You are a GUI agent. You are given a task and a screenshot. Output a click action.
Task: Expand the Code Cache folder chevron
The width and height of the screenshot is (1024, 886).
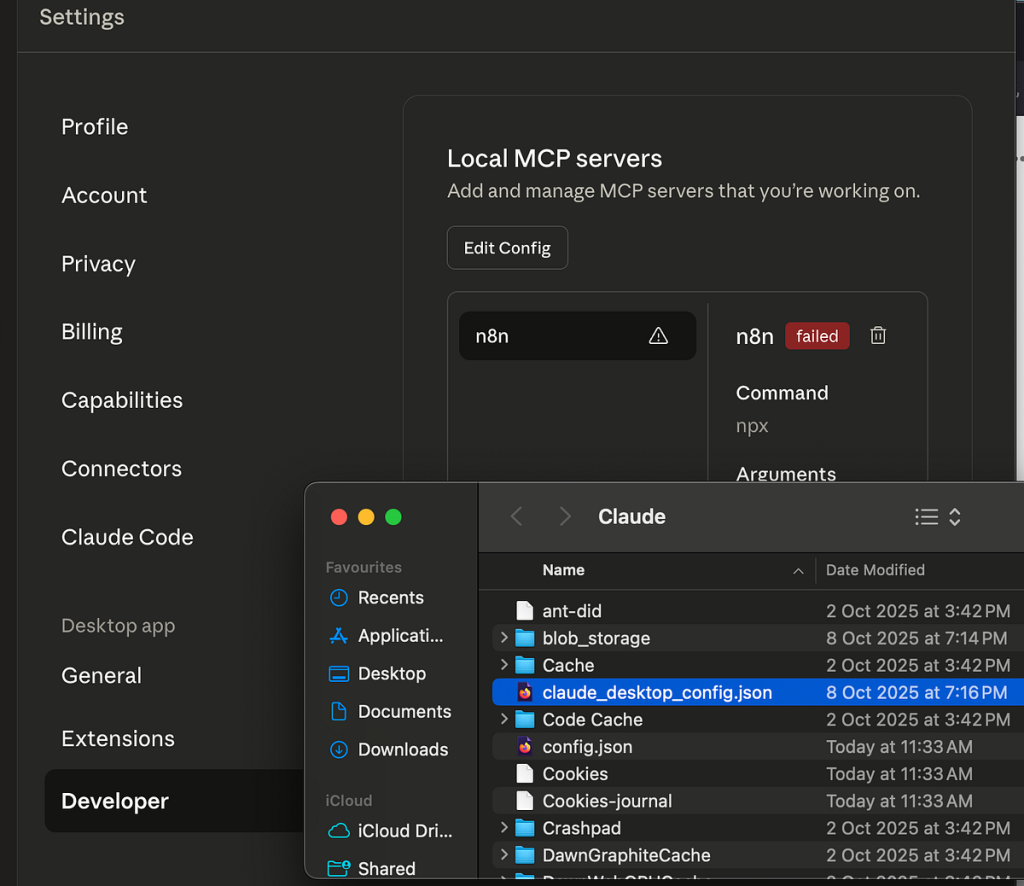[504, 719]
